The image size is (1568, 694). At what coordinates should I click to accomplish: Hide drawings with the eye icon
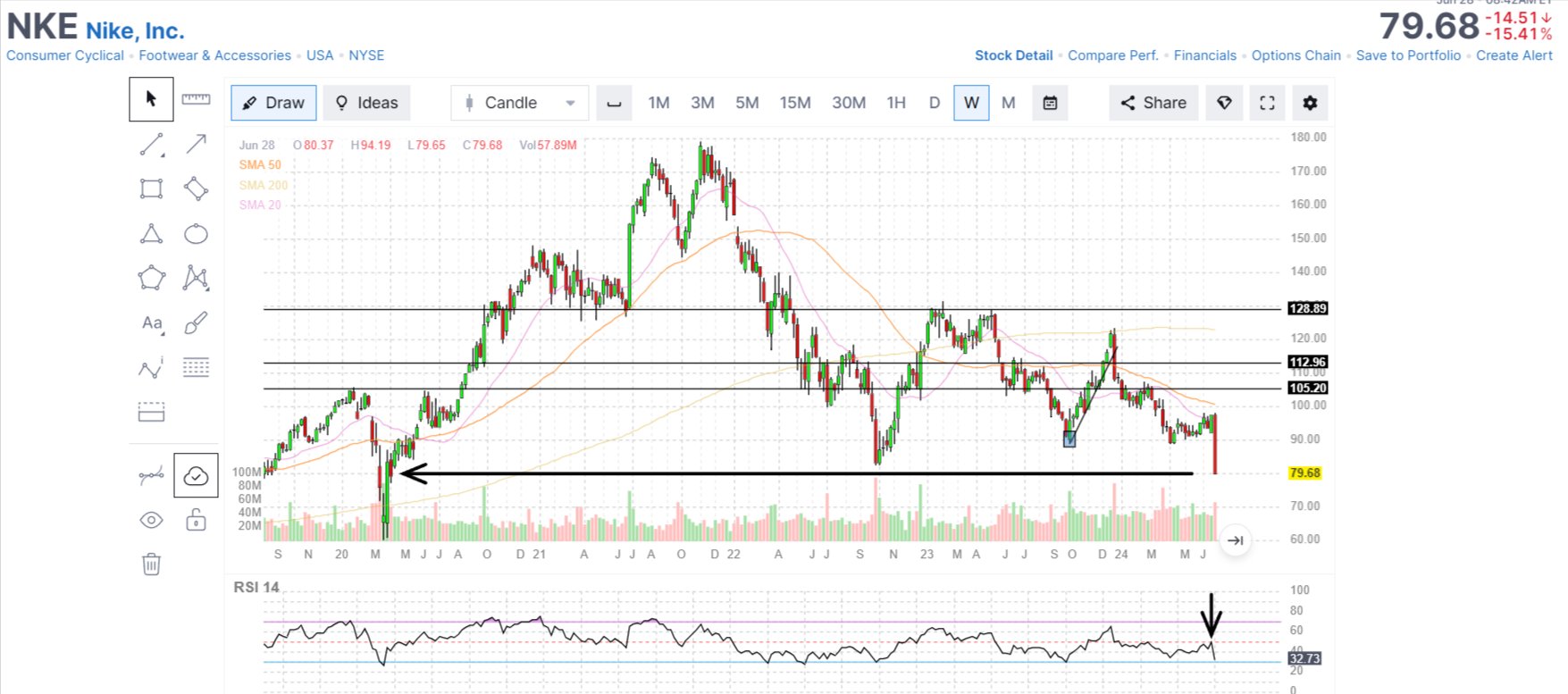[x=151, y=520]
